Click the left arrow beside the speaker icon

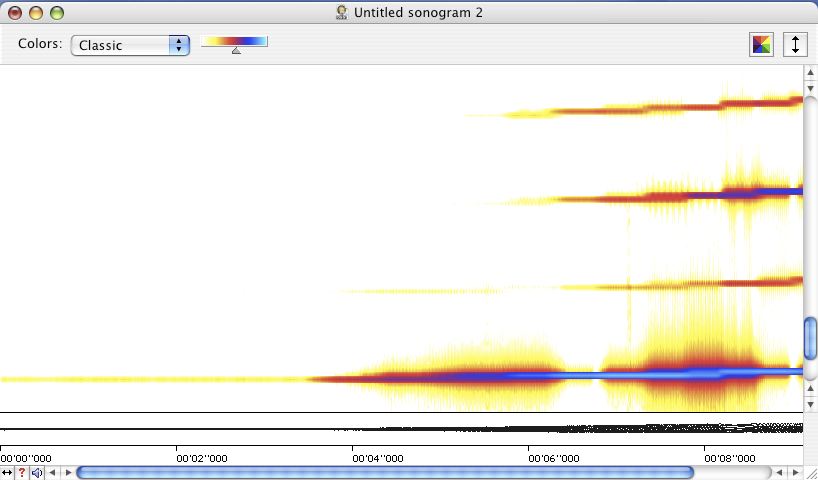tap(52, 473)
